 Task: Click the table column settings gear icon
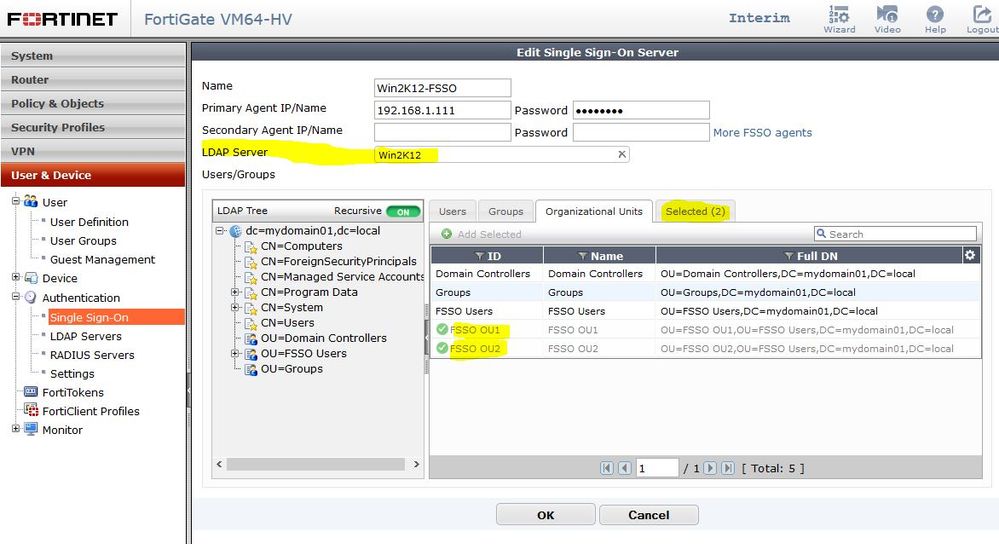tap(970, 255)
